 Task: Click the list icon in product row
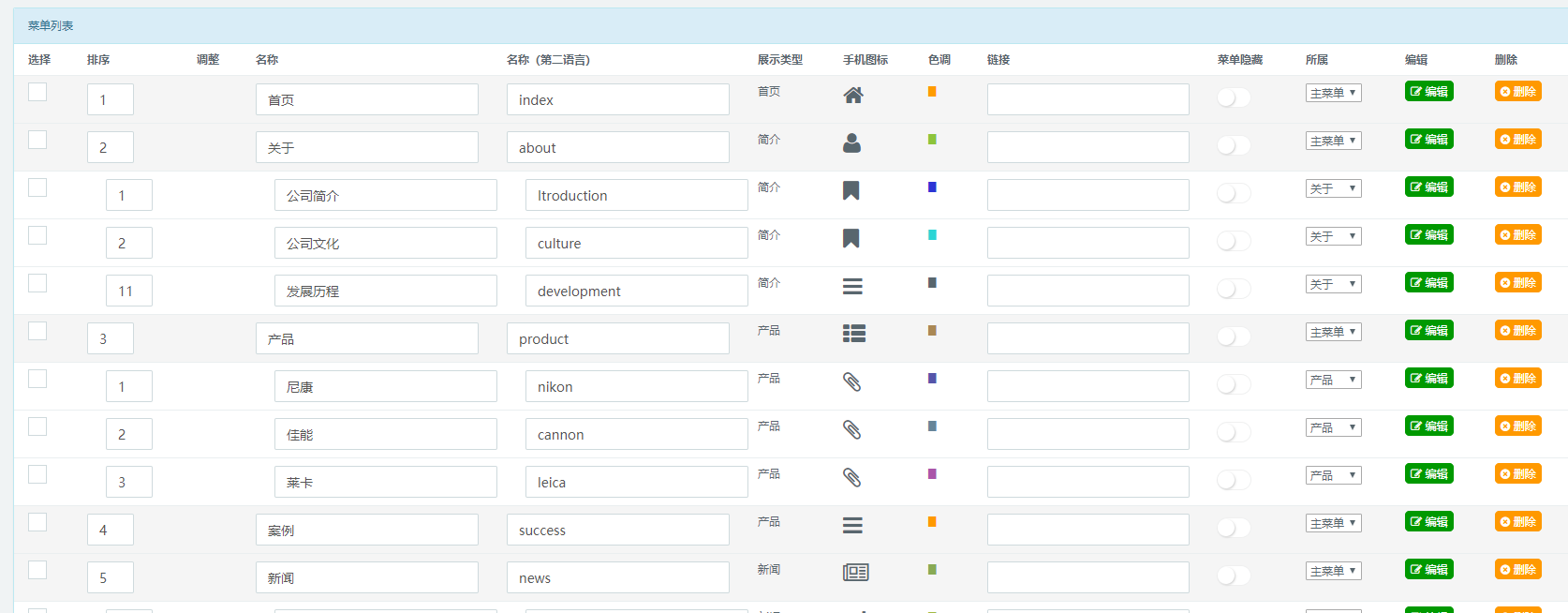coord(853,334)
